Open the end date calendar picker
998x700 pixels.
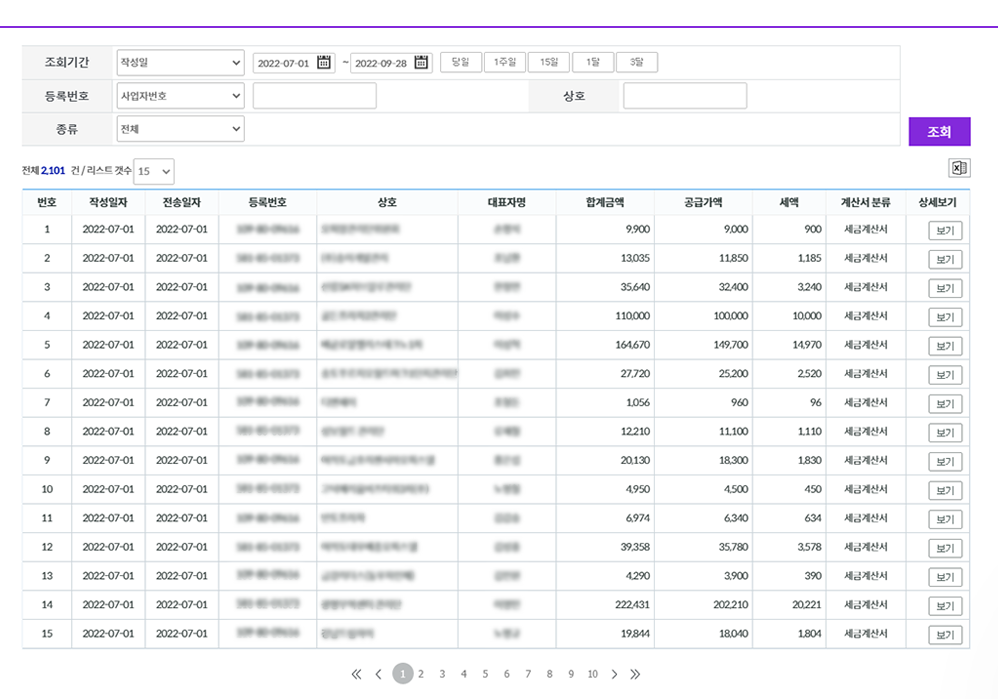421,62
